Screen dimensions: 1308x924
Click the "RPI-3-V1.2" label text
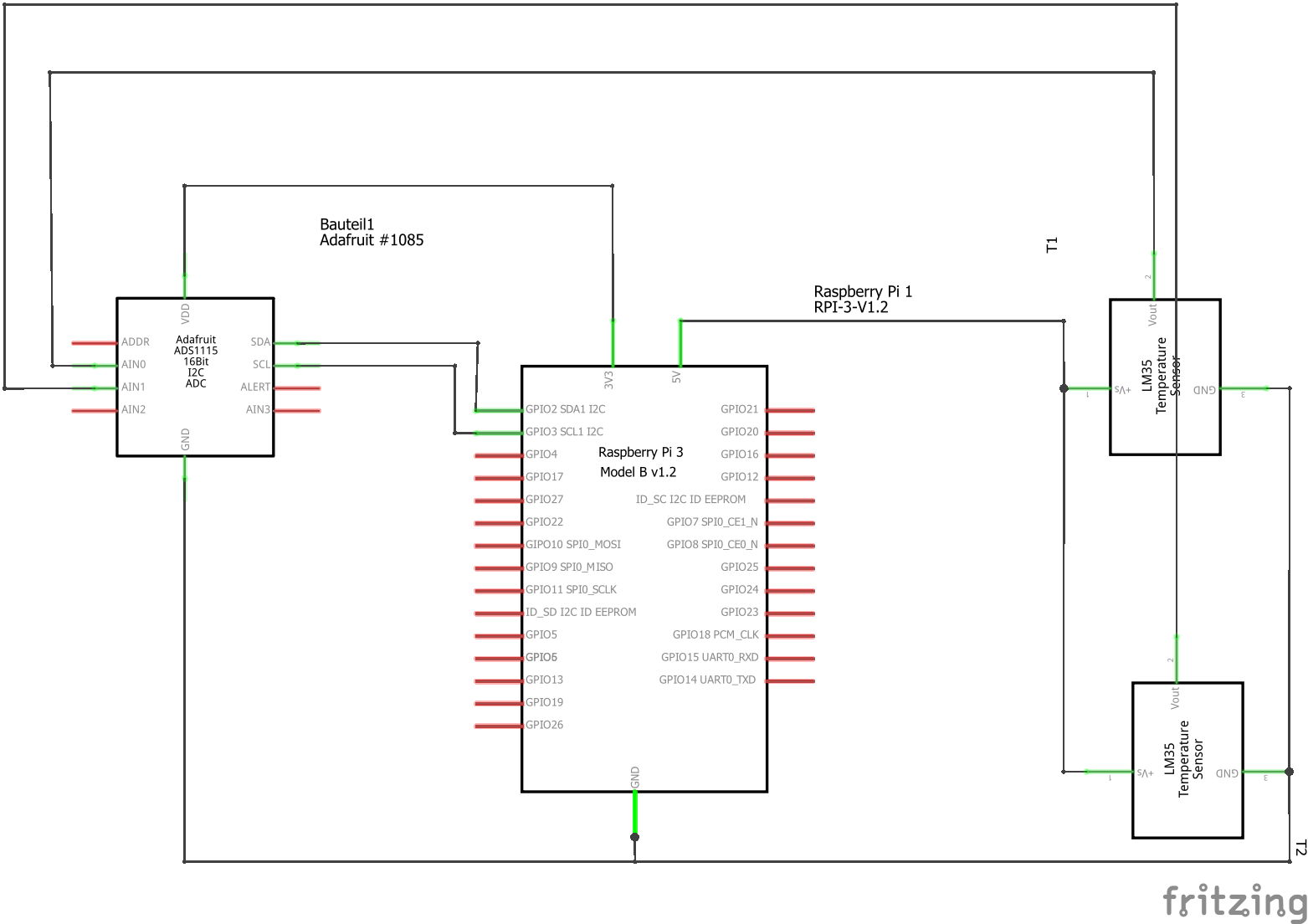pos(851,307)
